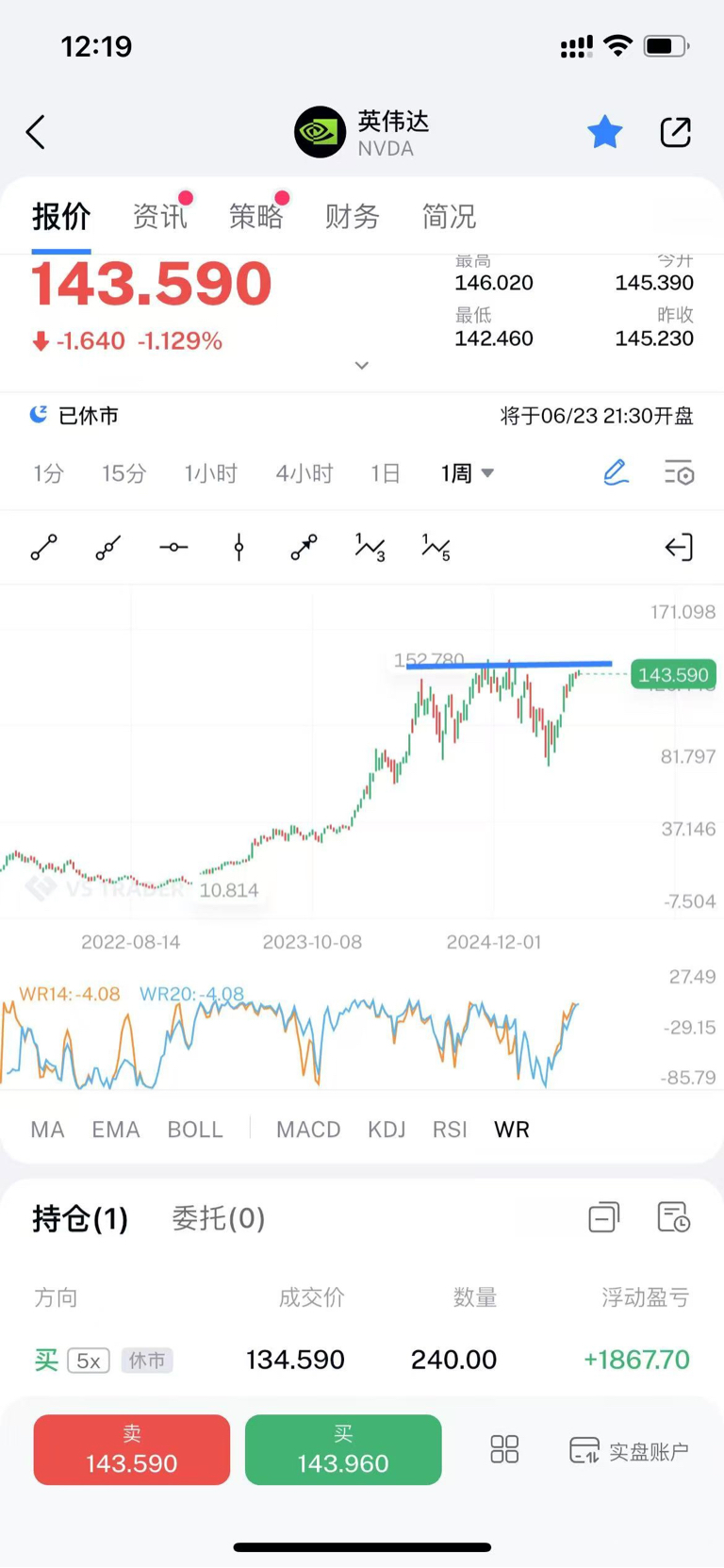Tap the battery icon in status bar
The width and height of the screenshot is (724, 1568).
point(666,45)
